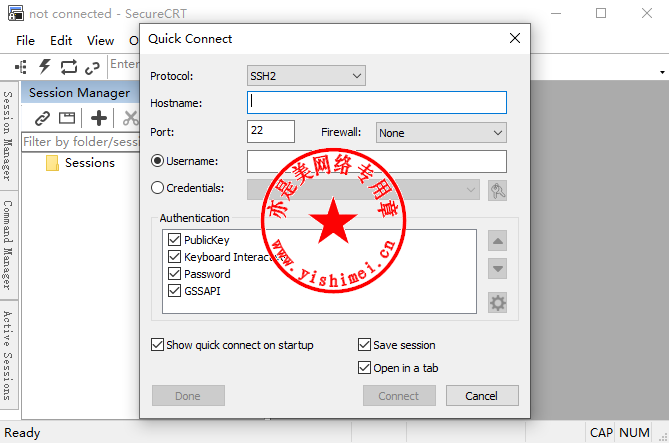Open the Edit menu
This screenshot has height=443, width=669.
coord(61,41)
